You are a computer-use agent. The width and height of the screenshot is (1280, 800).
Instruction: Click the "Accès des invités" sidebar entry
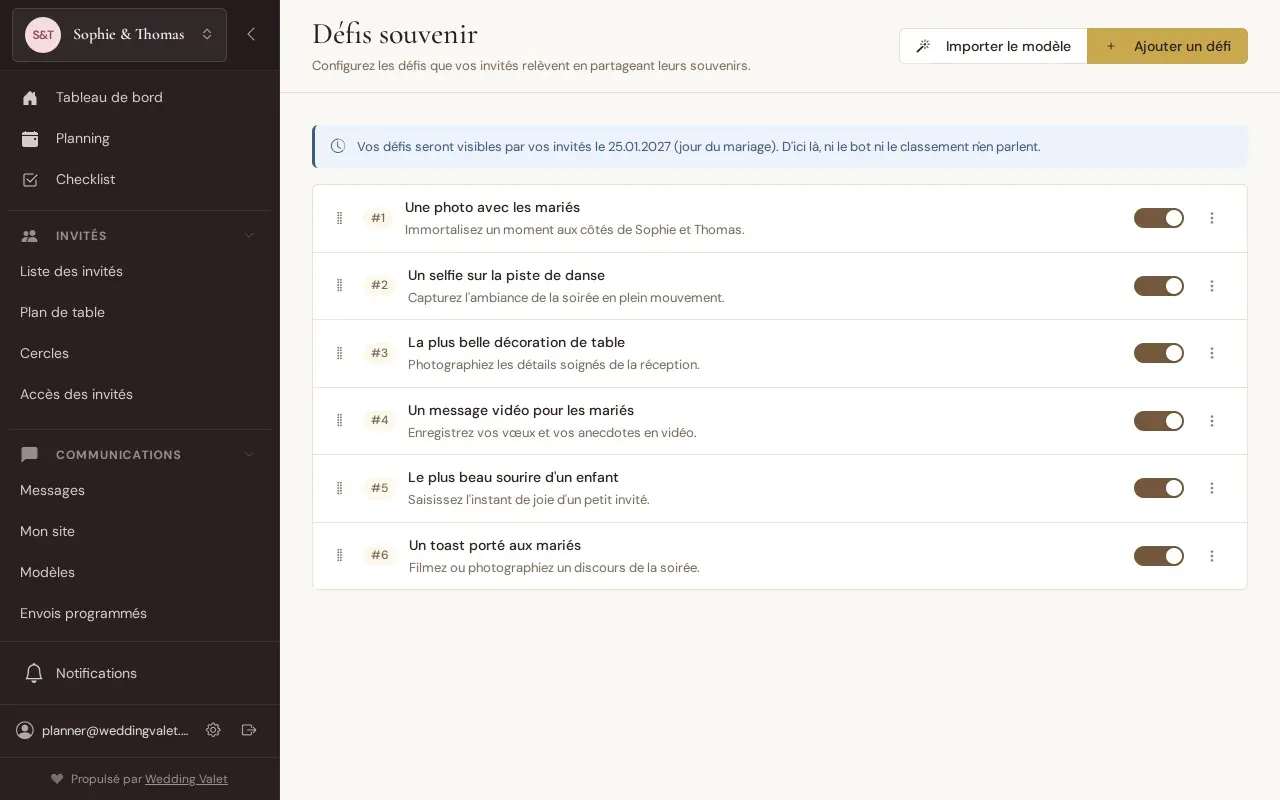pos(139,394)
